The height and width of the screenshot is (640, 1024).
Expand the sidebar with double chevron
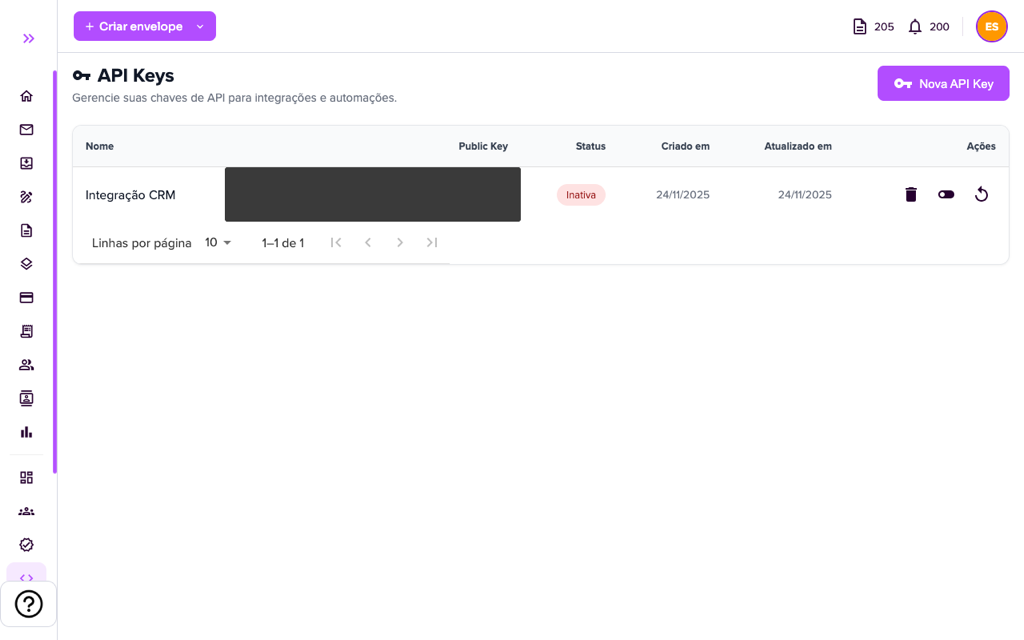click(x=28, y=39)
